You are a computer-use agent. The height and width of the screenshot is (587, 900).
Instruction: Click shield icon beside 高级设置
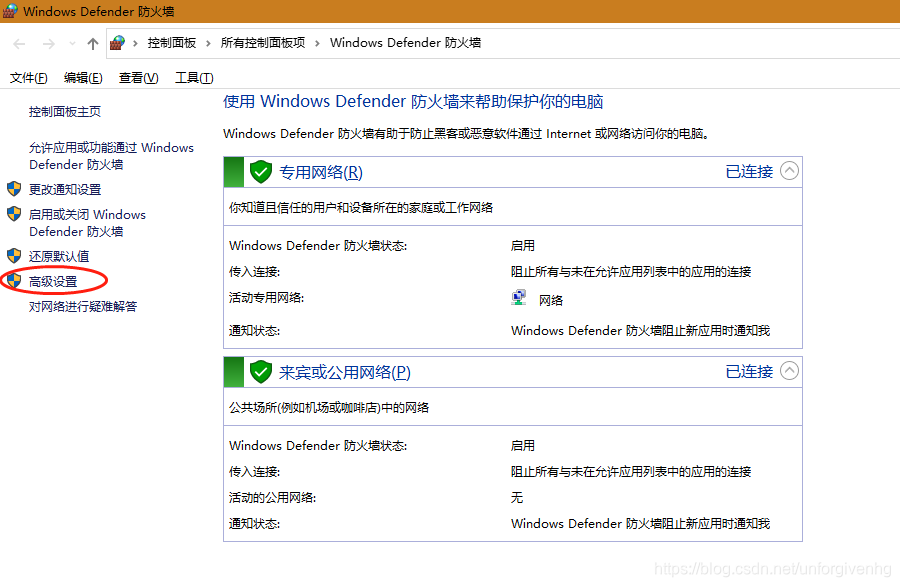[x=14, y=281]
